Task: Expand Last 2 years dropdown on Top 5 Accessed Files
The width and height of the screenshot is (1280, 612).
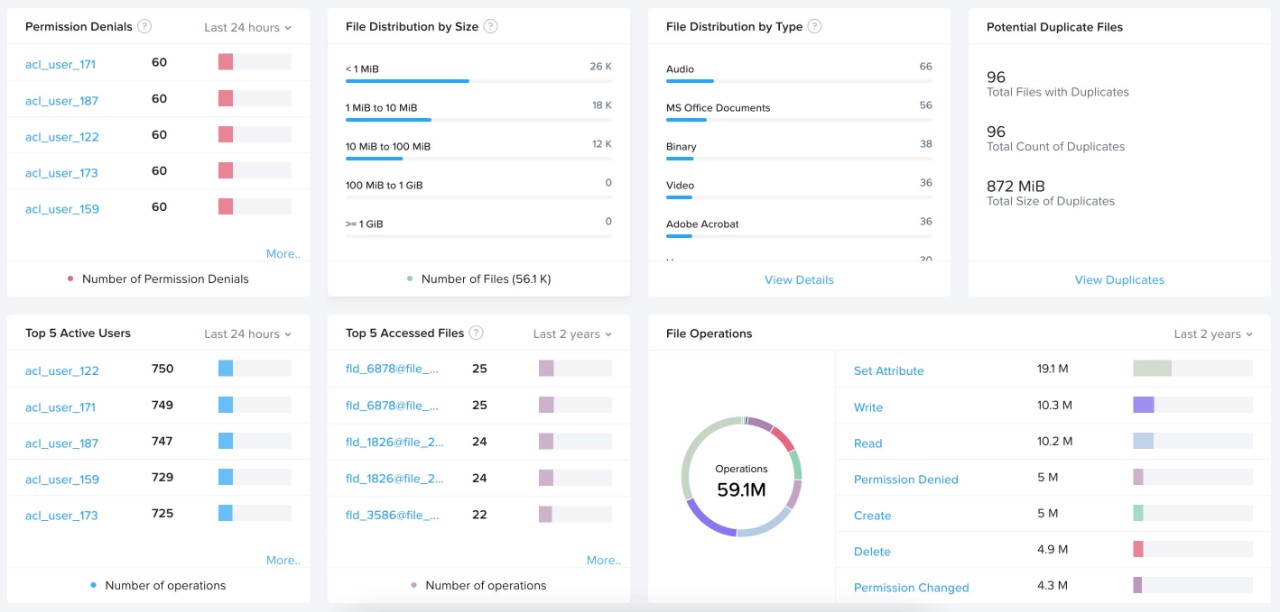Action: coord(572,333)
